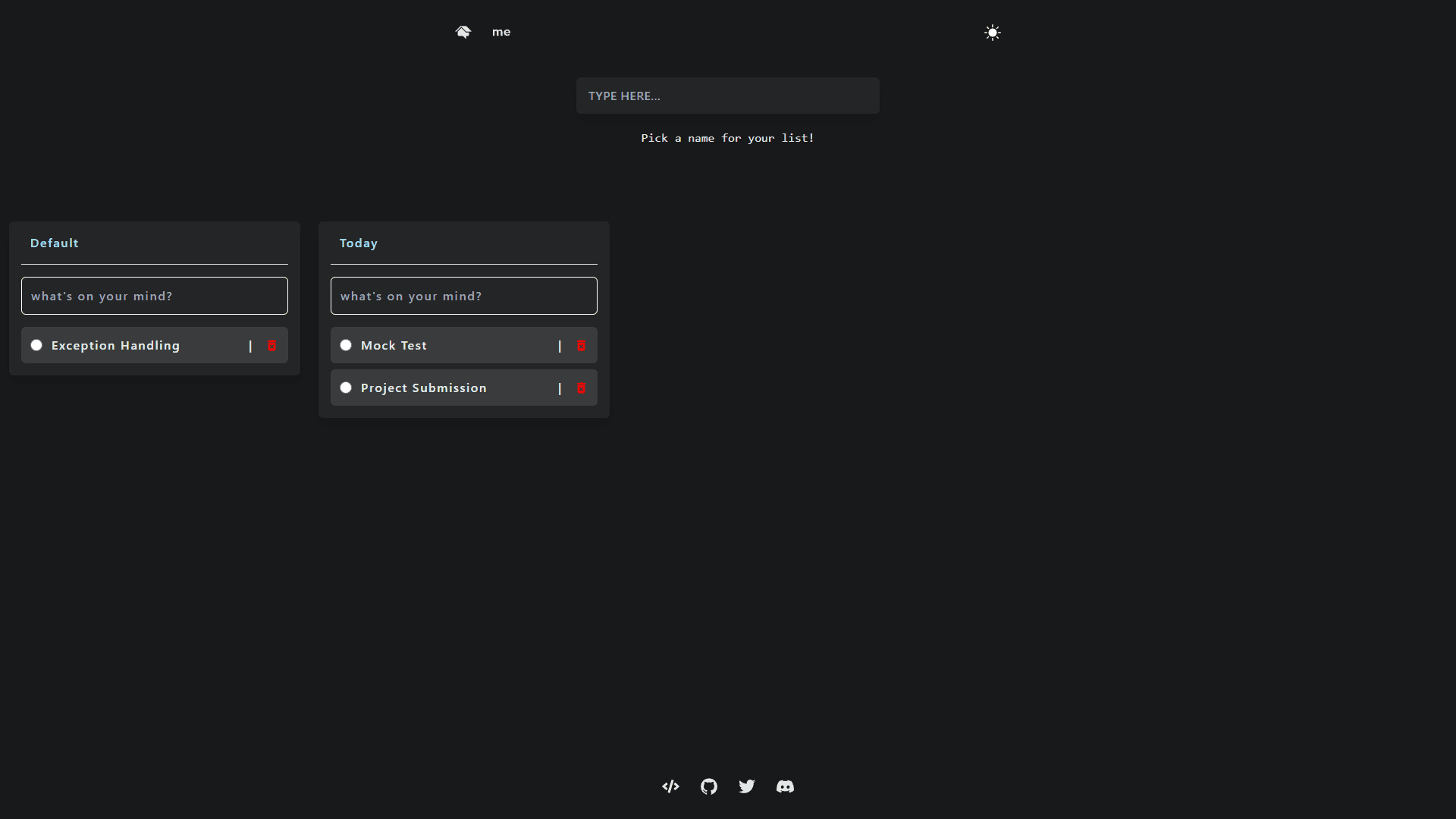Type in Today list input field
The width and height of the screenshot is (1456, 819).
(464, 296)
